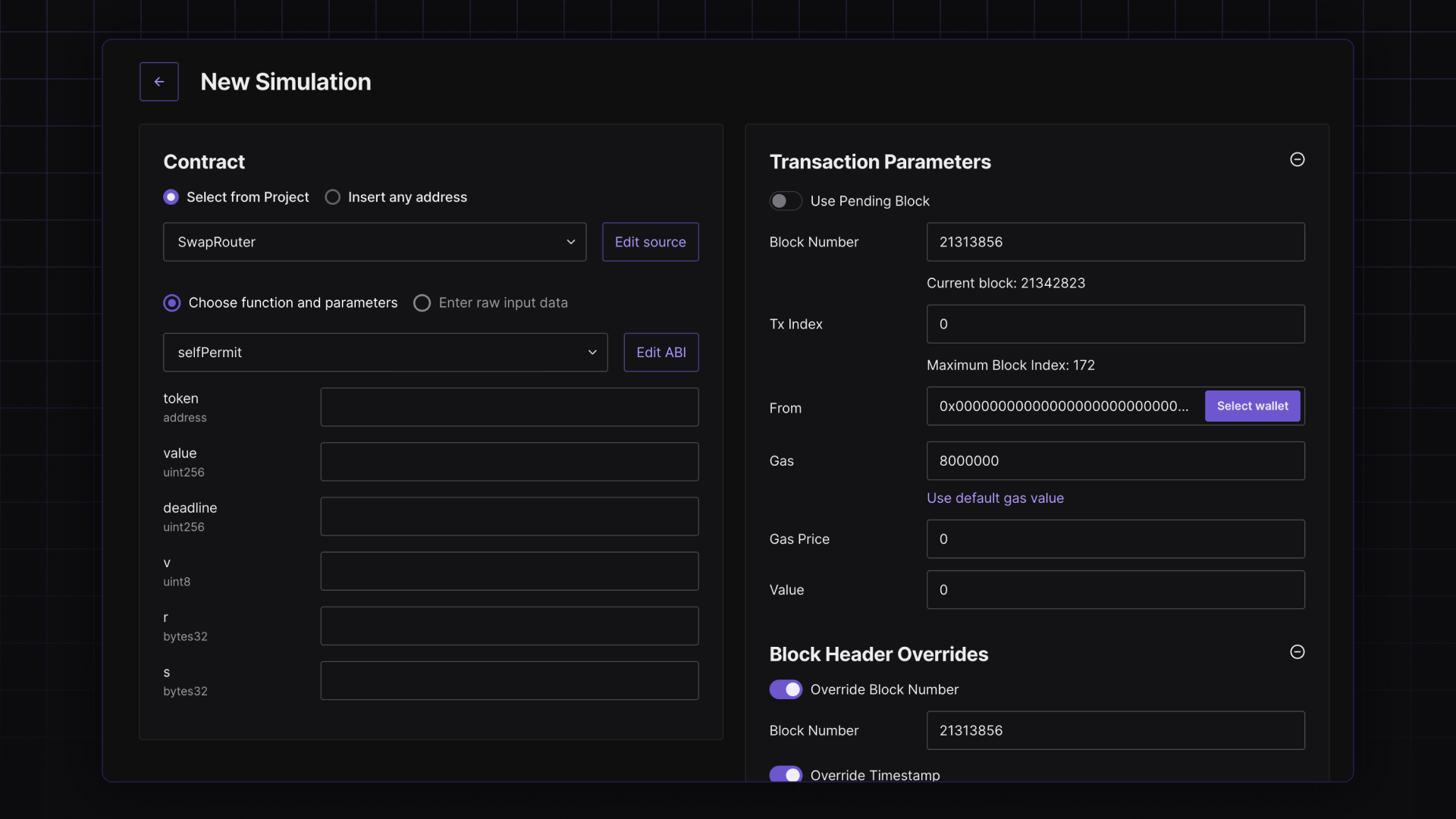
Task: Focus the Tx Index field
Action: tap(1115, 324)
